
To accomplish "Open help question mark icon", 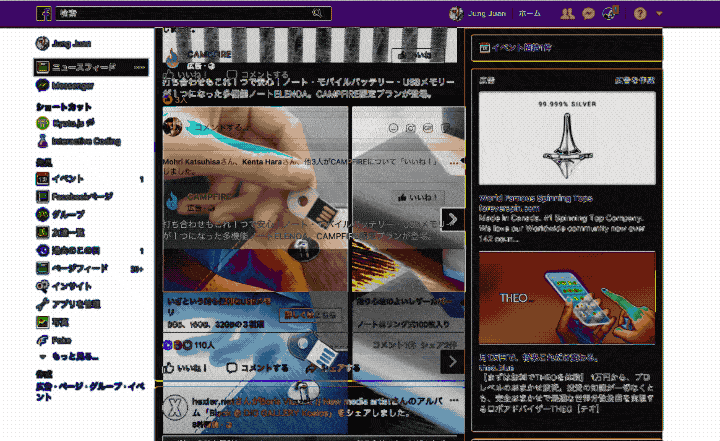I will pos(640,13).
